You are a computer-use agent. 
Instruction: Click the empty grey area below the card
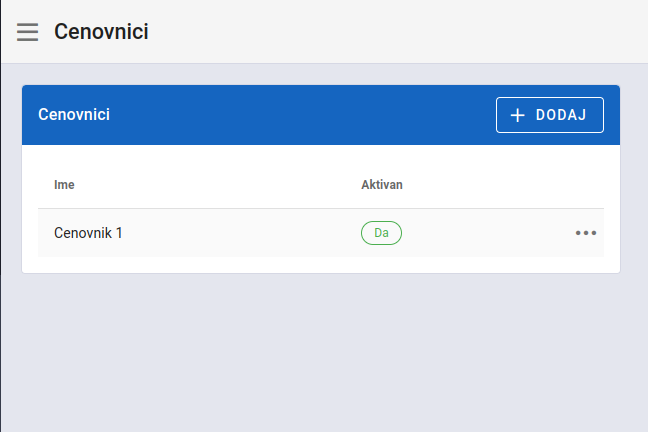pyautogui.click(x=322, y=351)
